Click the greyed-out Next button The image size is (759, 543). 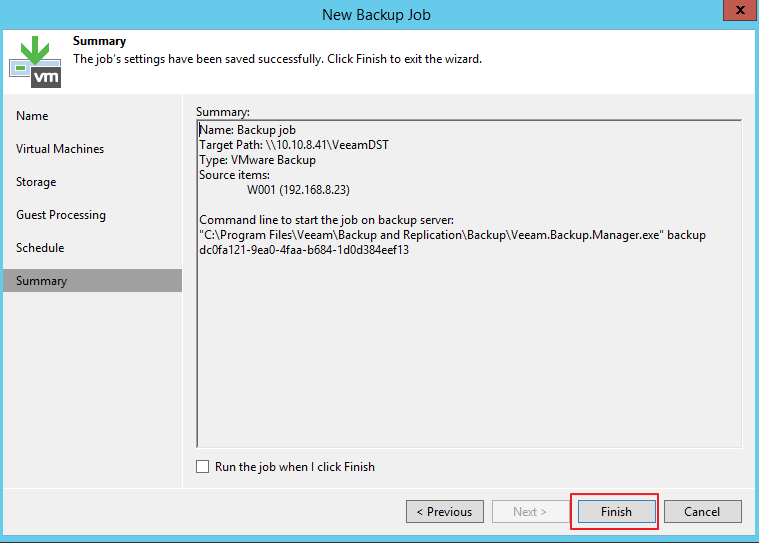pyautogui.click(x=530, y=511)
